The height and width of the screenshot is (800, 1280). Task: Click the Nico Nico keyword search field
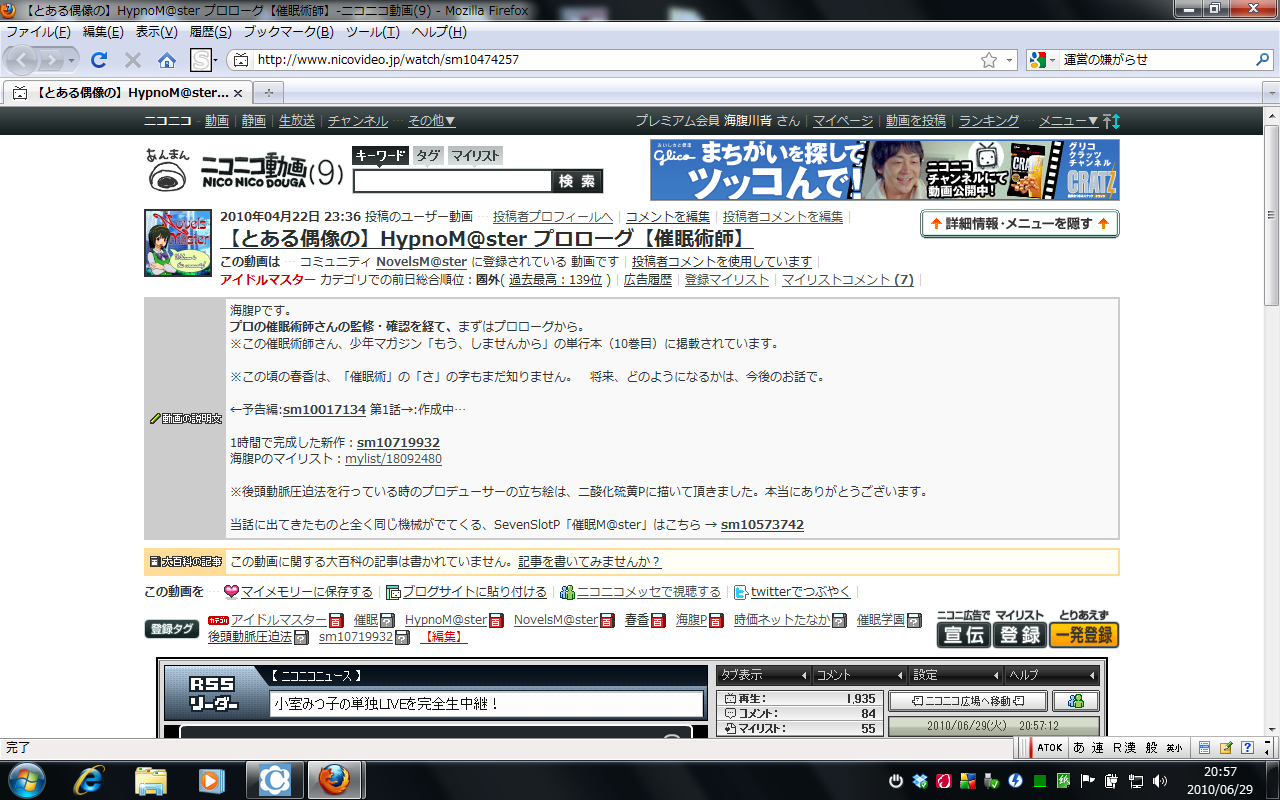tap(452, 181)
